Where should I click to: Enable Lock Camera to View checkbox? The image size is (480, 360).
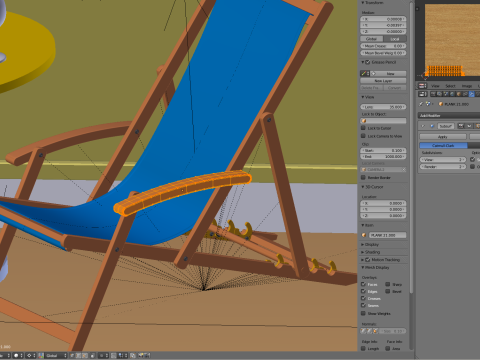pos(364,136)
